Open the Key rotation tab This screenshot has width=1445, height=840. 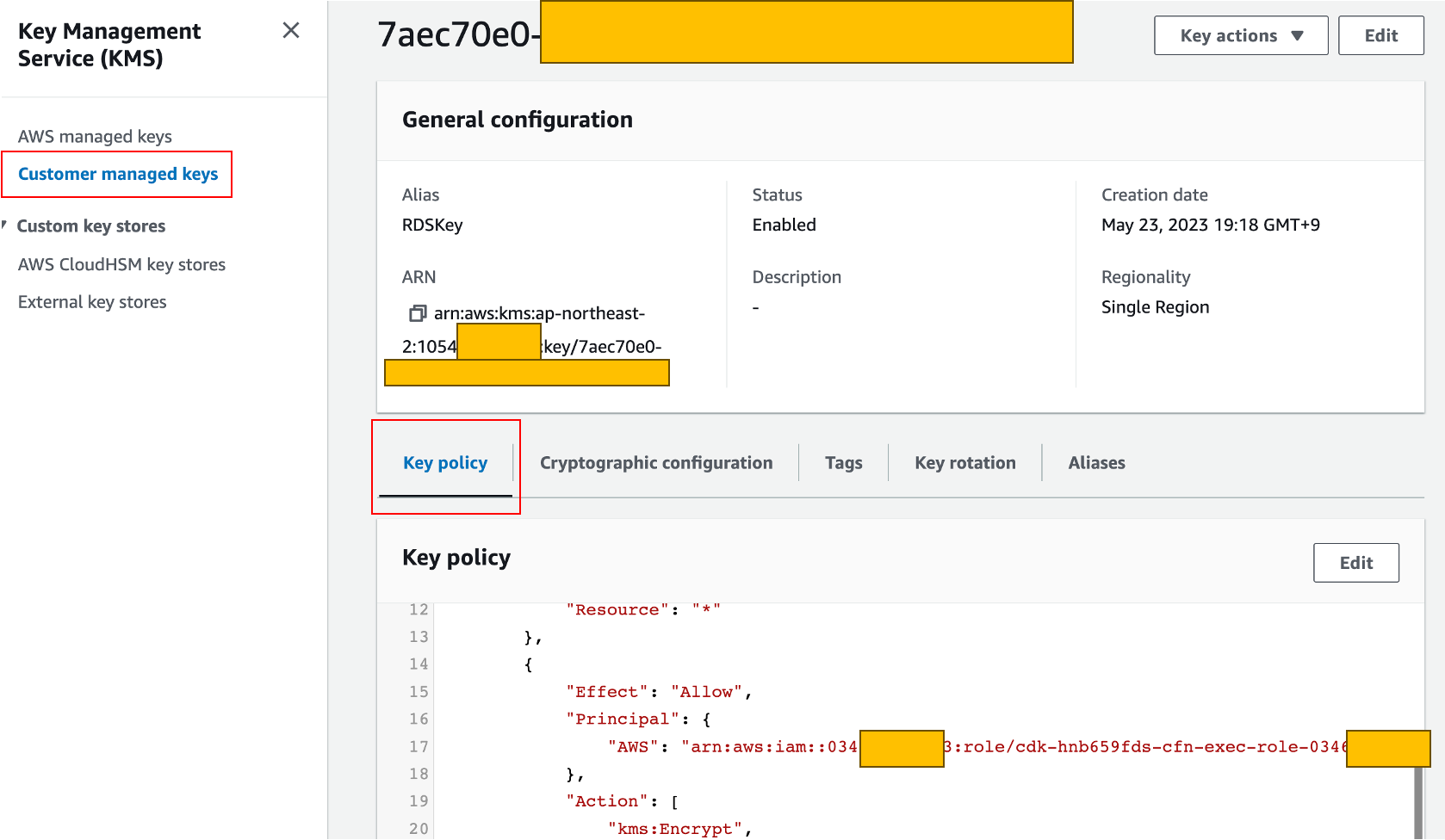(x=965, y=463)
